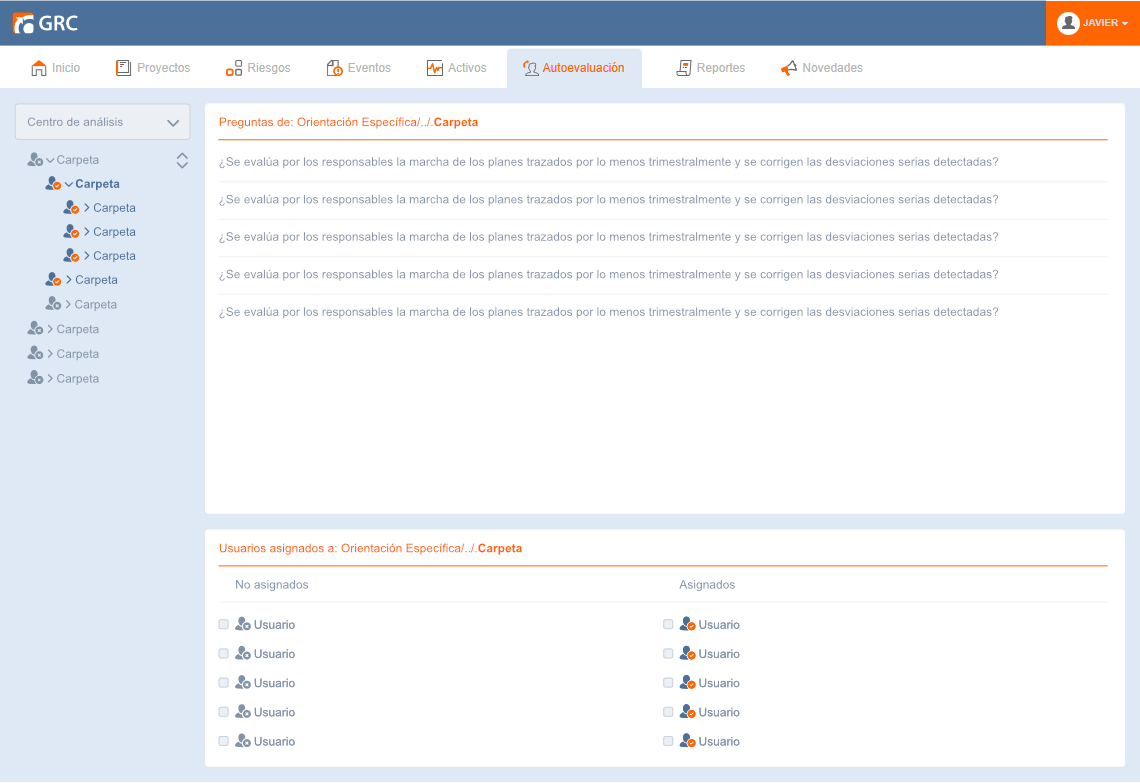Check the second Usuario box under Asignados

click(x=668, y=654)
